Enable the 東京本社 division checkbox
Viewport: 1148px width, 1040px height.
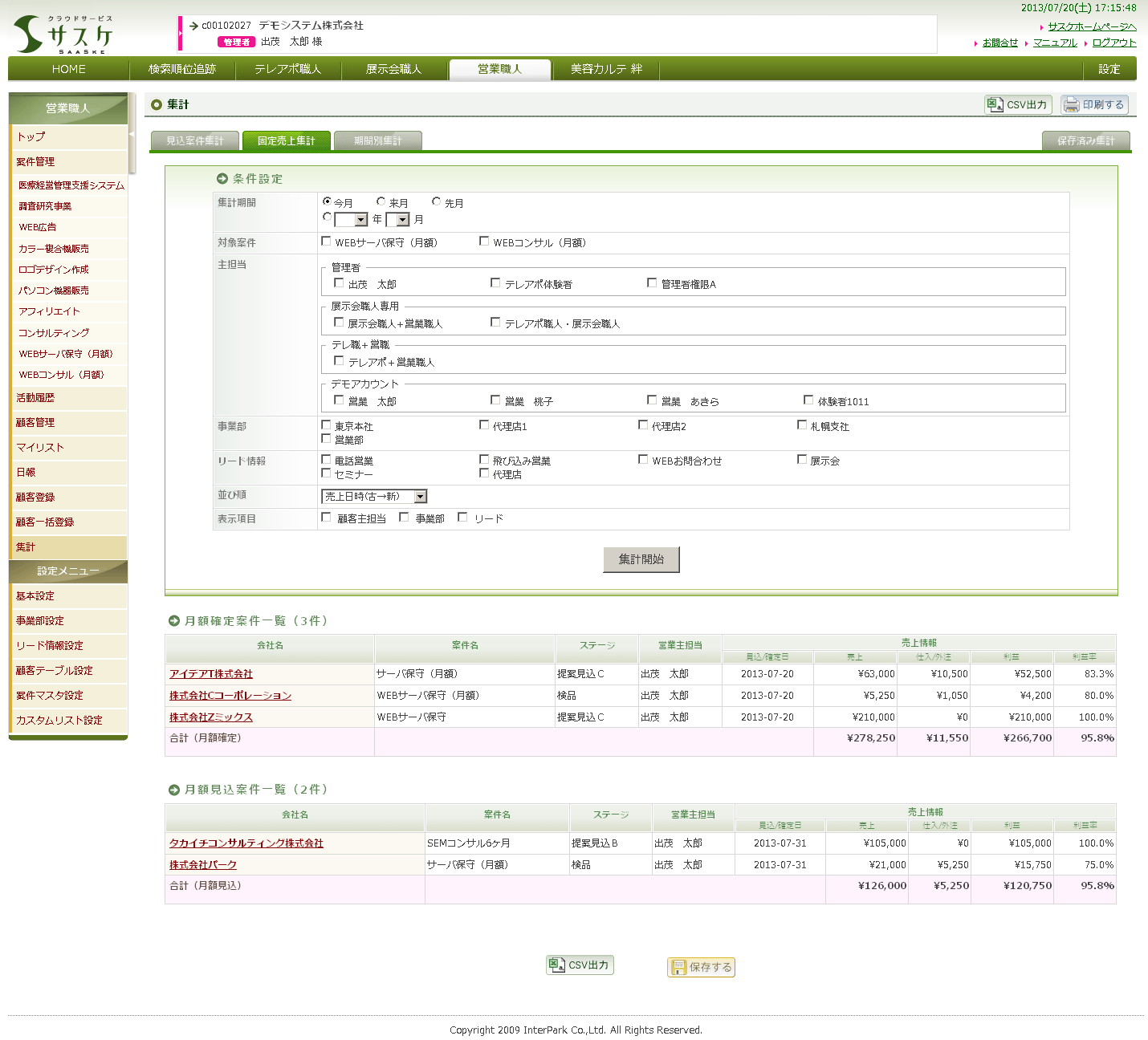pyautogui.click(x=326, y=425)
